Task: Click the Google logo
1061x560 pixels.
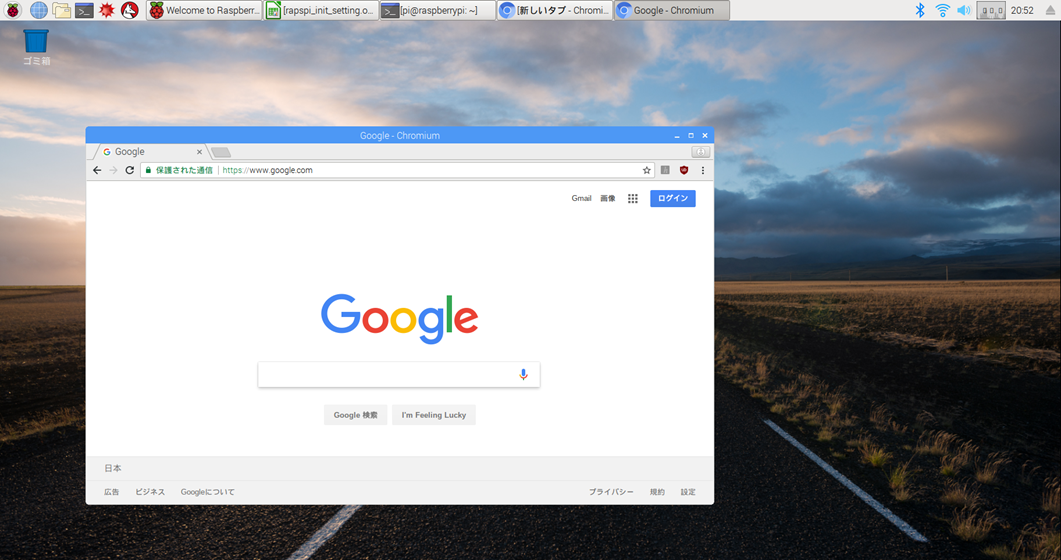Action: click(x=399, y=318)
